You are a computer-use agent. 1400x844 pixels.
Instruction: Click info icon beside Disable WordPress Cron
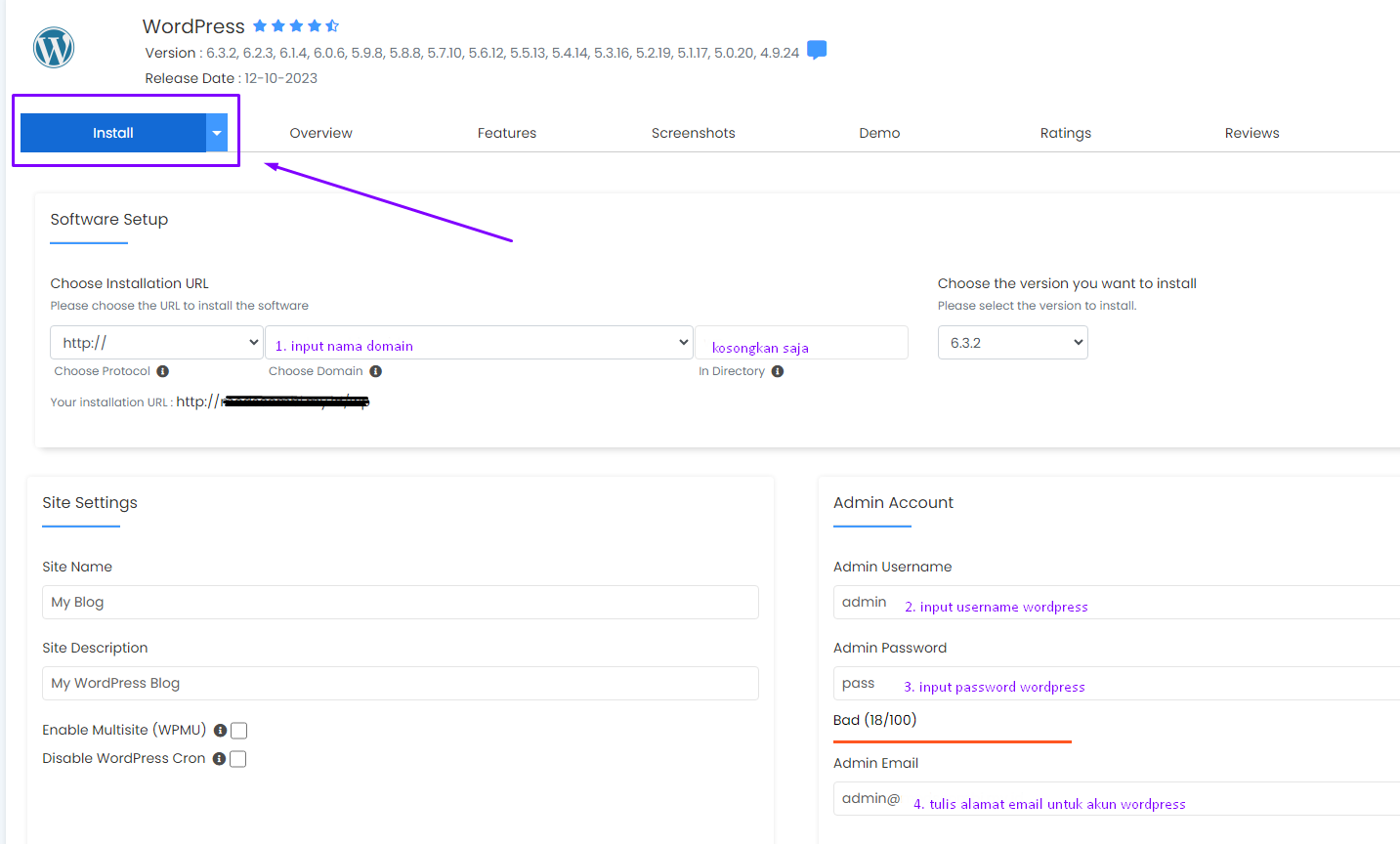pyautogui.click(x=219, y=759)
